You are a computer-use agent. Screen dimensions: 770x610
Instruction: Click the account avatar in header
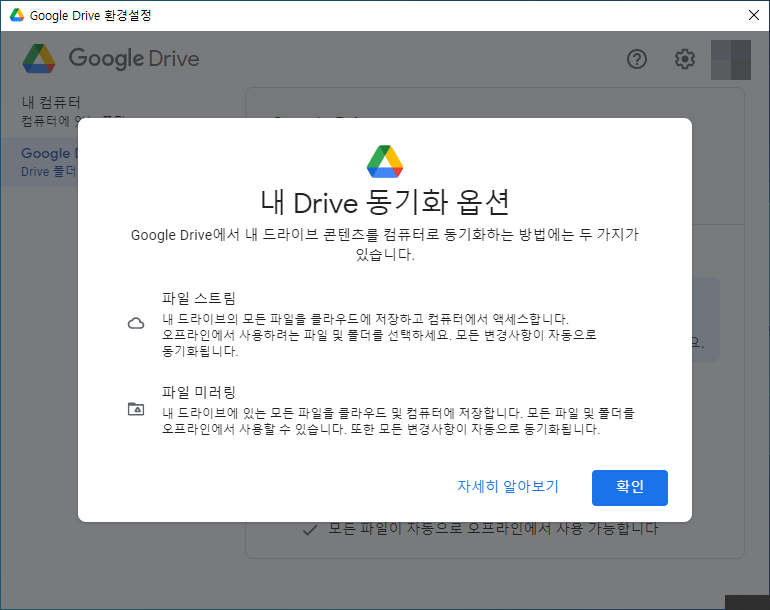coord(731,60)
